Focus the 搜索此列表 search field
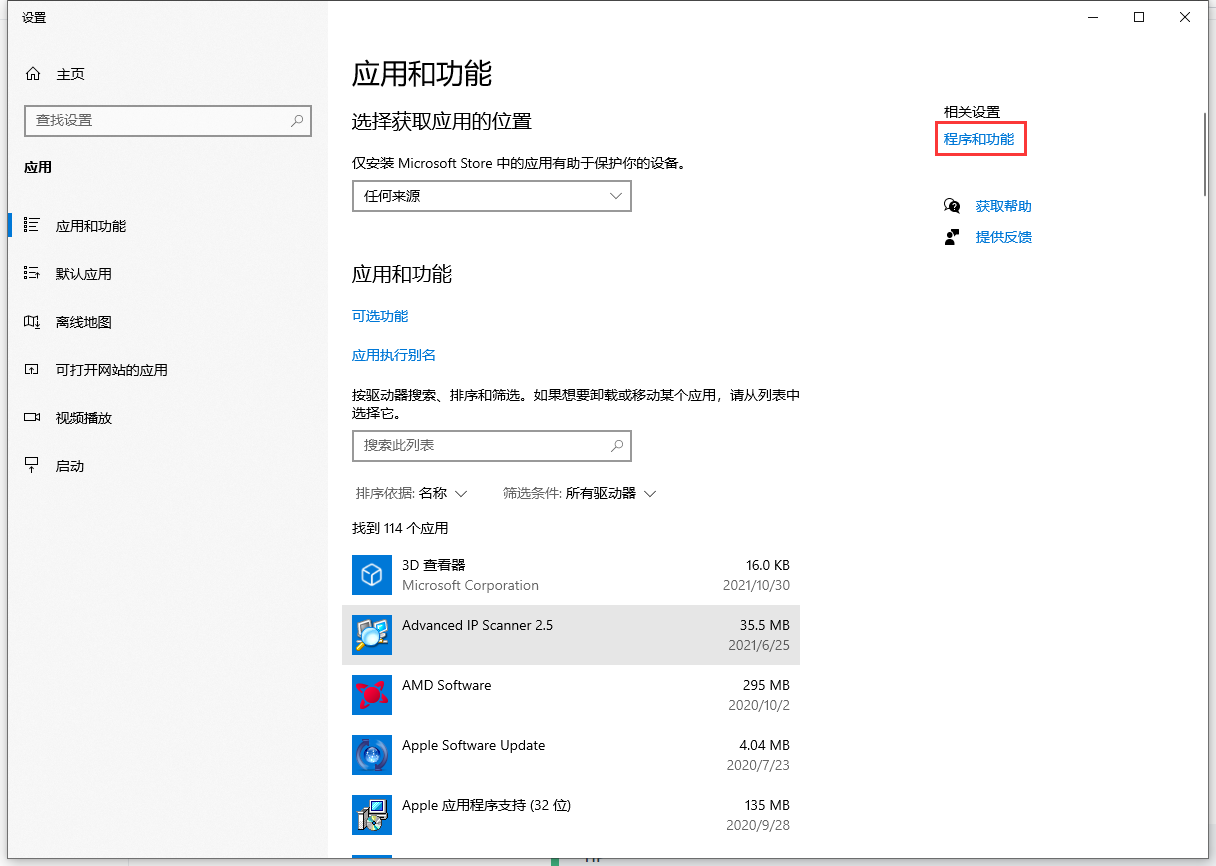1216x866 pixels. point(492,445)
